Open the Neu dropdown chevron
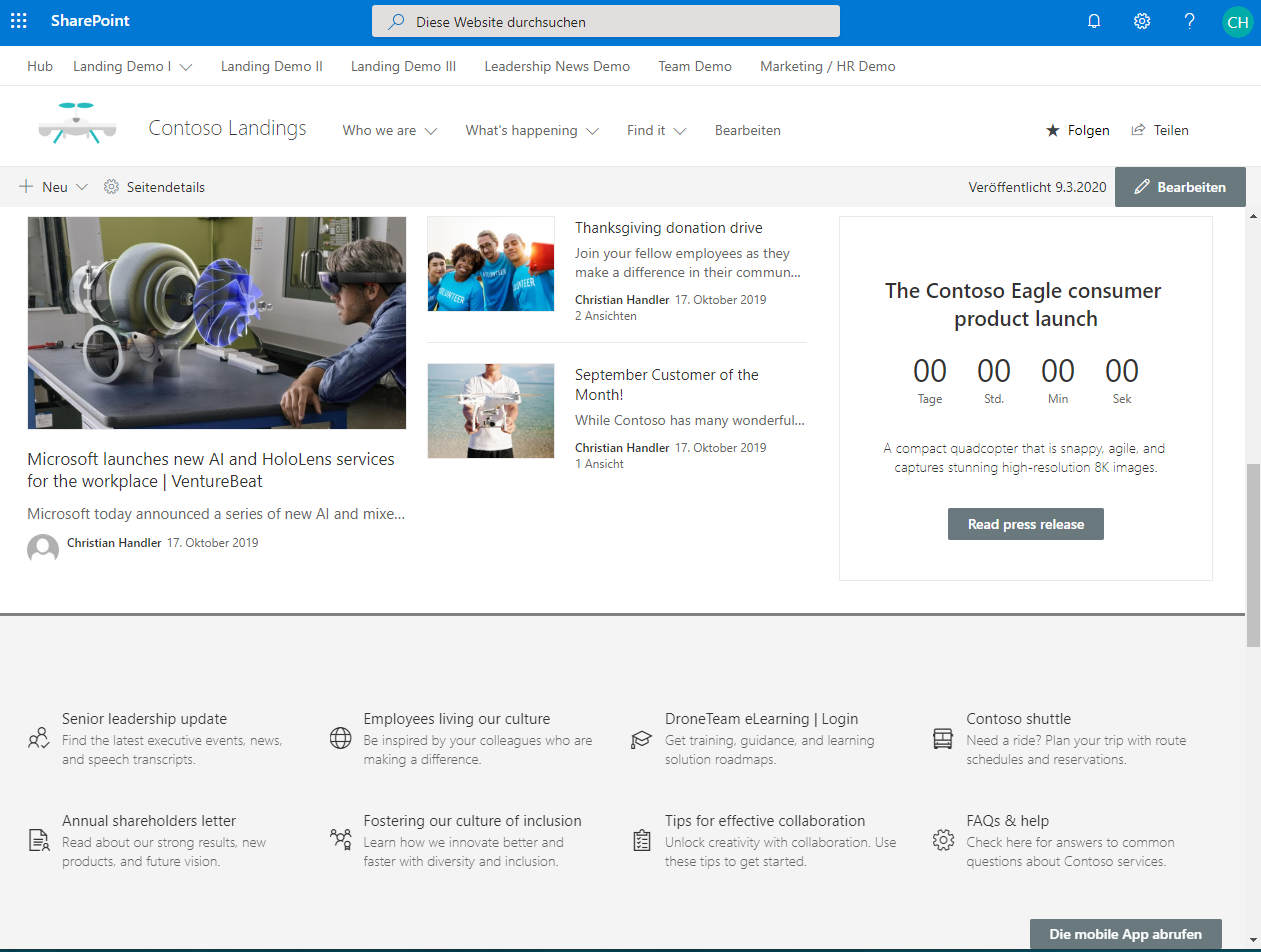1261x952 pixels. (x=82, y=187)
